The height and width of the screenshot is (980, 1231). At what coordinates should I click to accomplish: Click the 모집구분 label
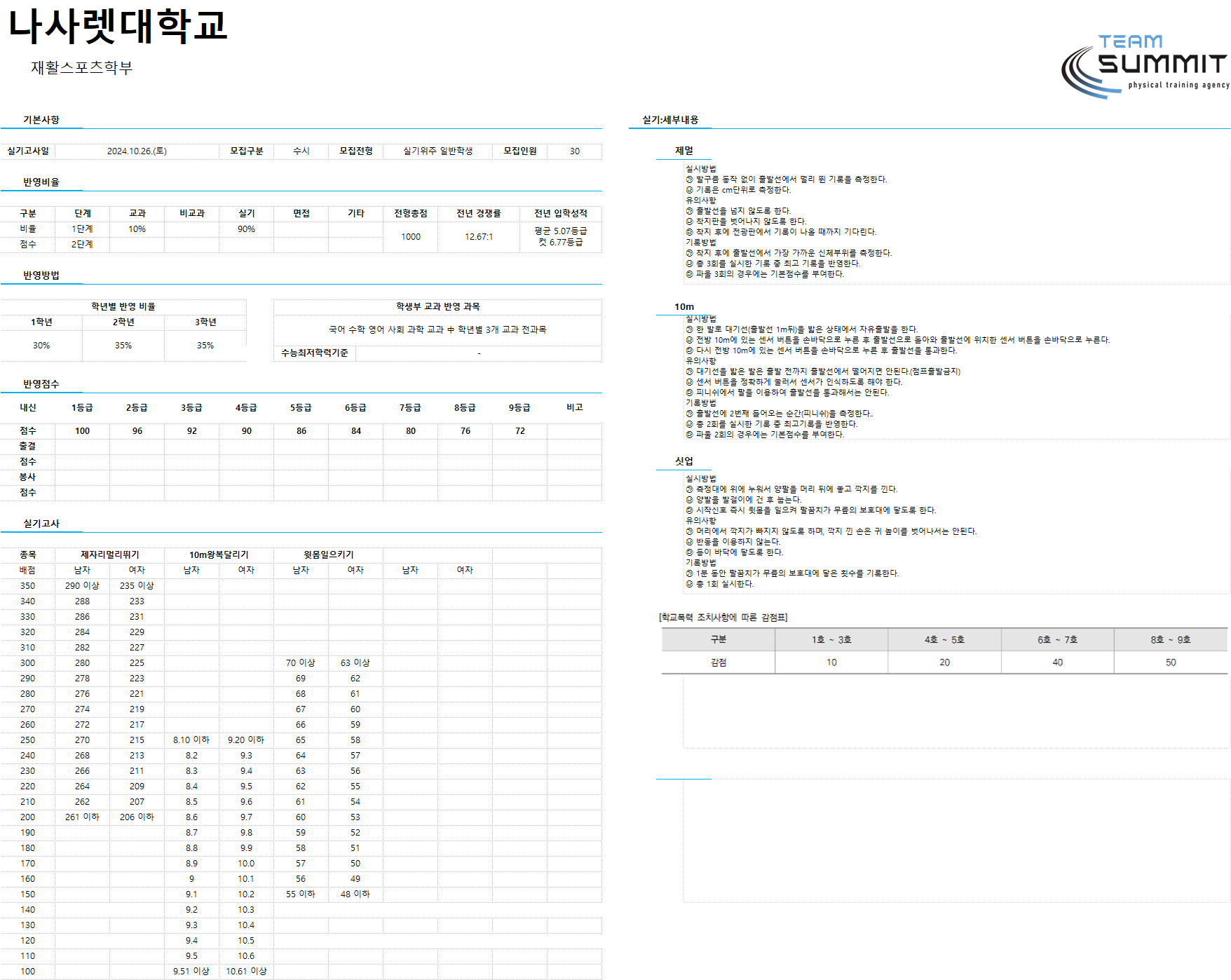pos(247,151)
